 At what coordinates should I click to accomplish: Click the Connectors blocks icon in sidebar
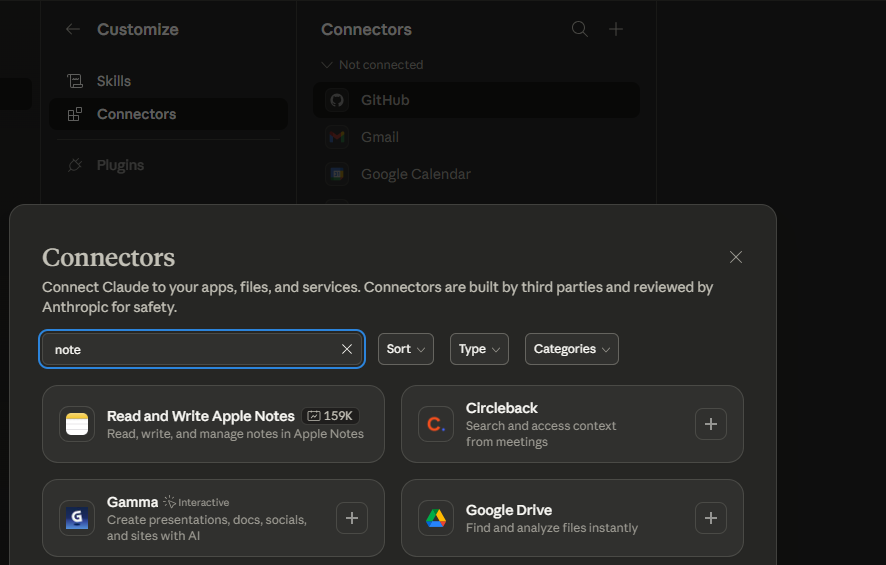(x=75, y=114)
